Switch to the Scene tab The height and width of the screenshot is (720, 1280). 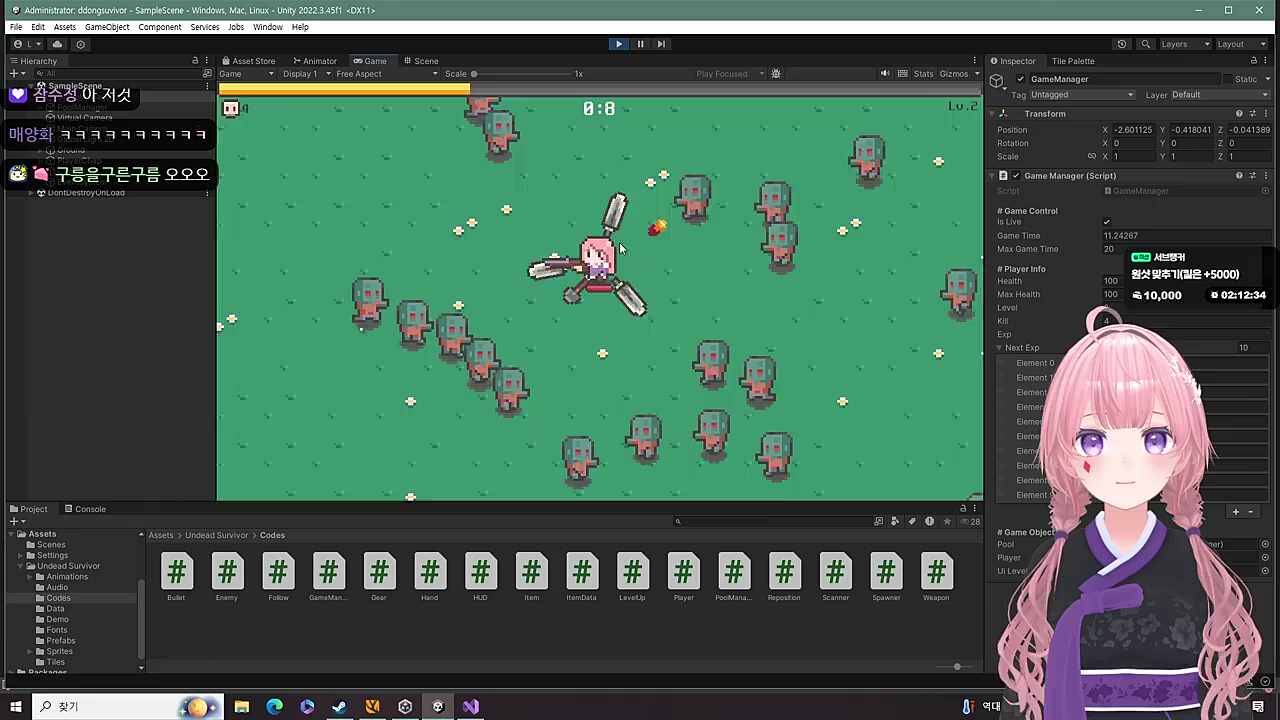tap(420, 61)
